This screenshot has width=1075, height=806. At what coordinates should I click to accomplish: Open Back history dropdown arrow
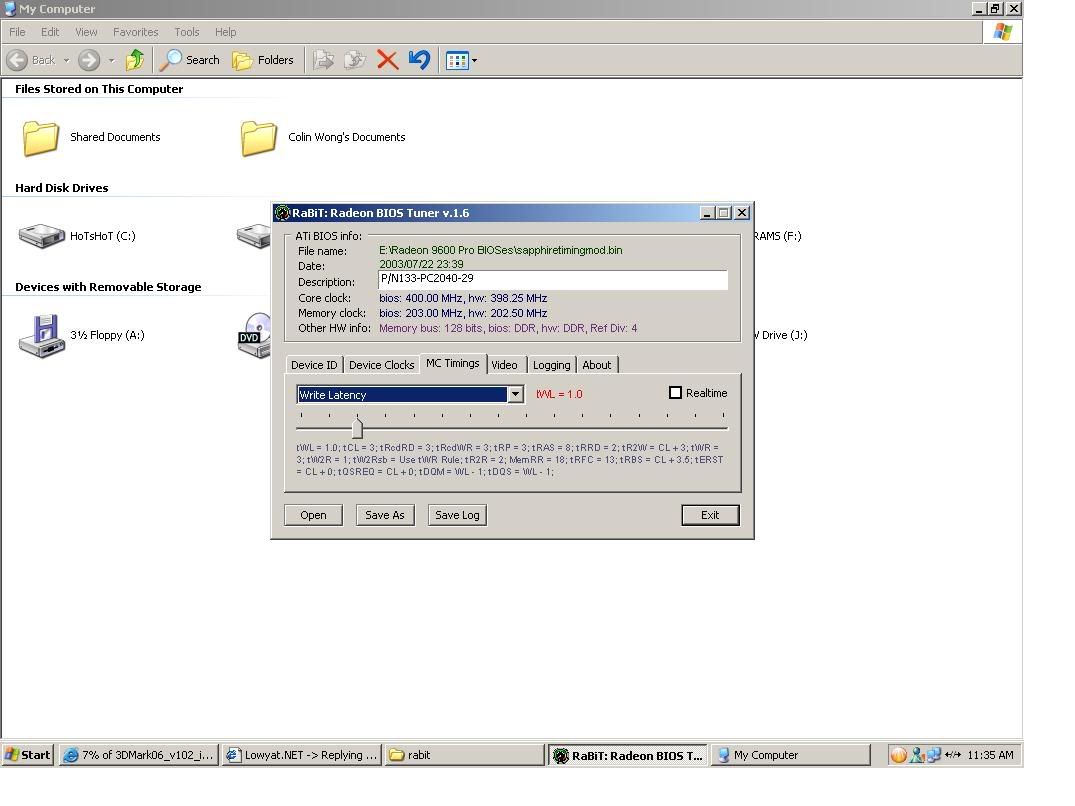coord(67,60)
